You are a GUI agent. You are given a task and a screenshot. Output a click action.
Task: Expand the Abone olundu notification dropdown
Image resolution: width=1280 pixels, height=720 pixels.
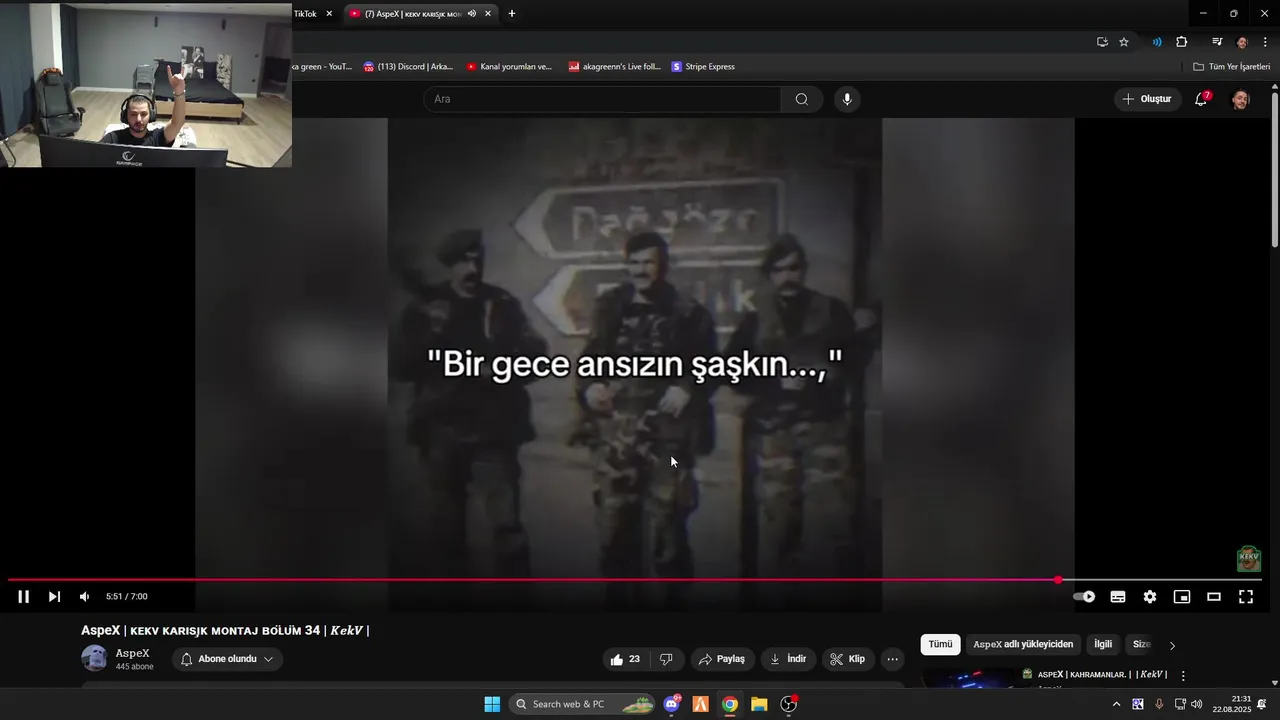(227, 659)
